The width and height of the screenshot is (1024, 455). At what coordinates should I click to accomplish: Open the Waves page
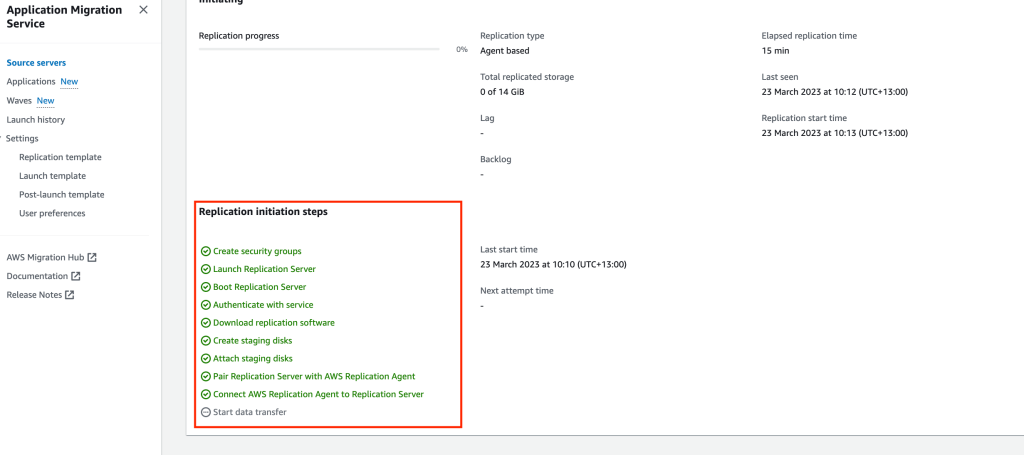tap(20, 101)
